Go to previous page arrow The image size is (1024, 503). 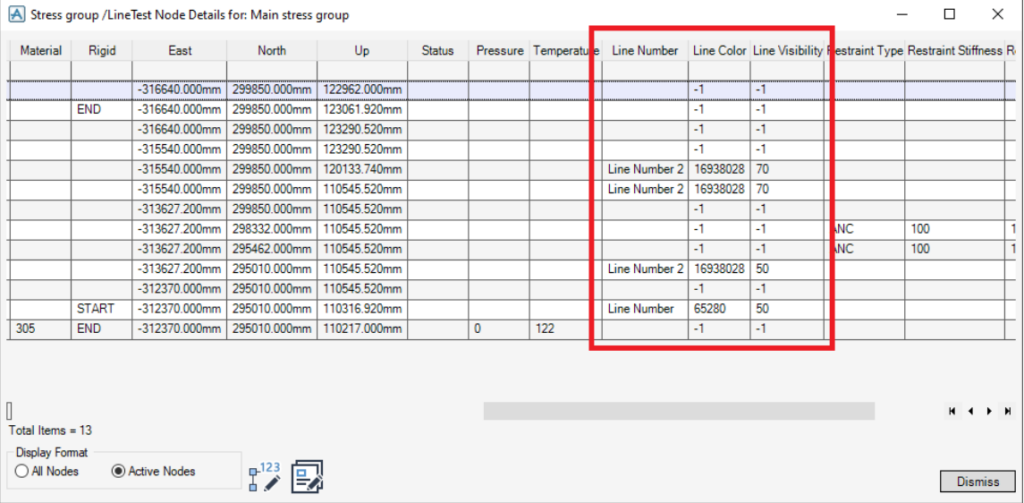(970, 411)
